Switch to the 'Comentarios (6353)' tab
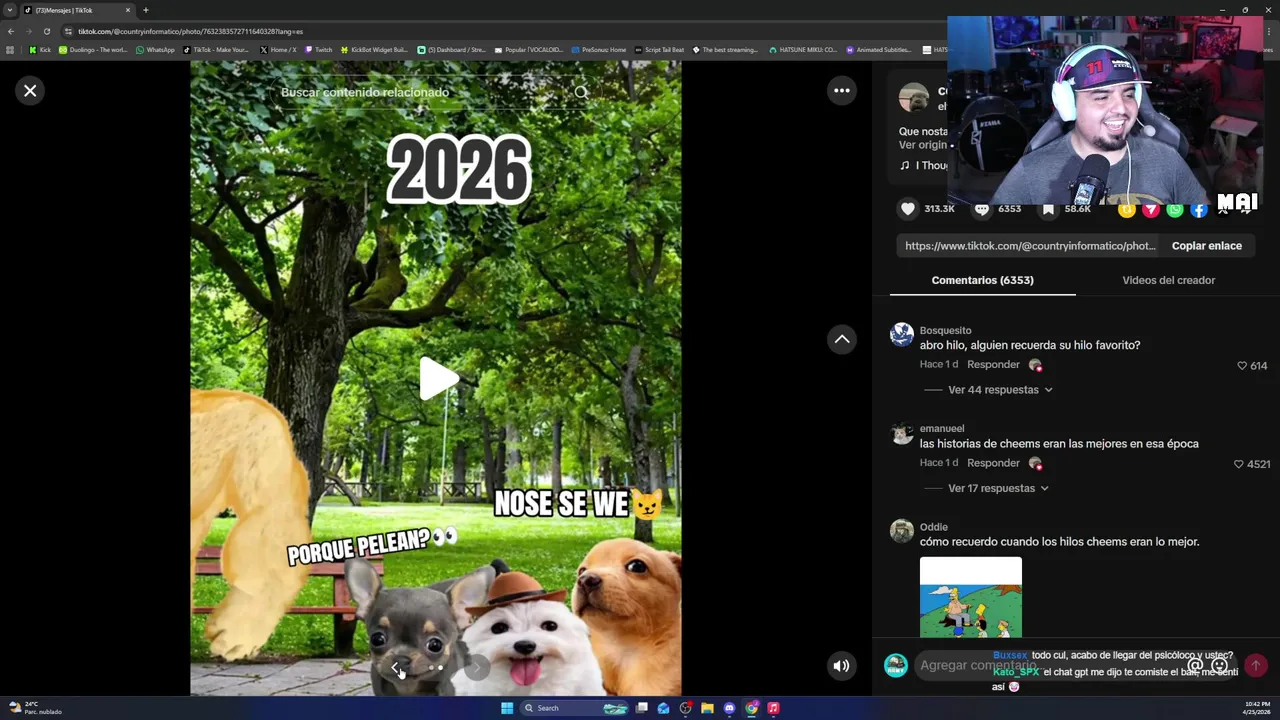The width and height of the screenshot is (1280, 720). (982, 280)
